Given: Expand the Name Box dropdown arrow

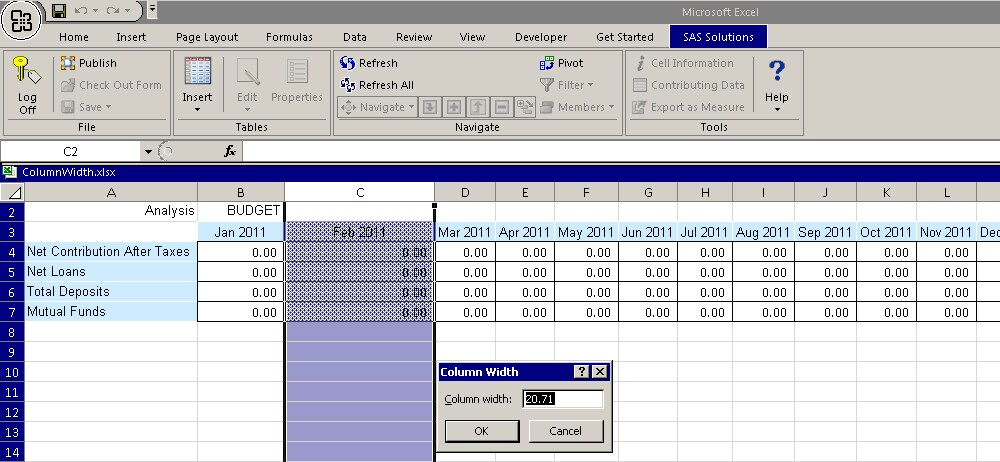Looking at the screenshot, I should tap(149, 152).
